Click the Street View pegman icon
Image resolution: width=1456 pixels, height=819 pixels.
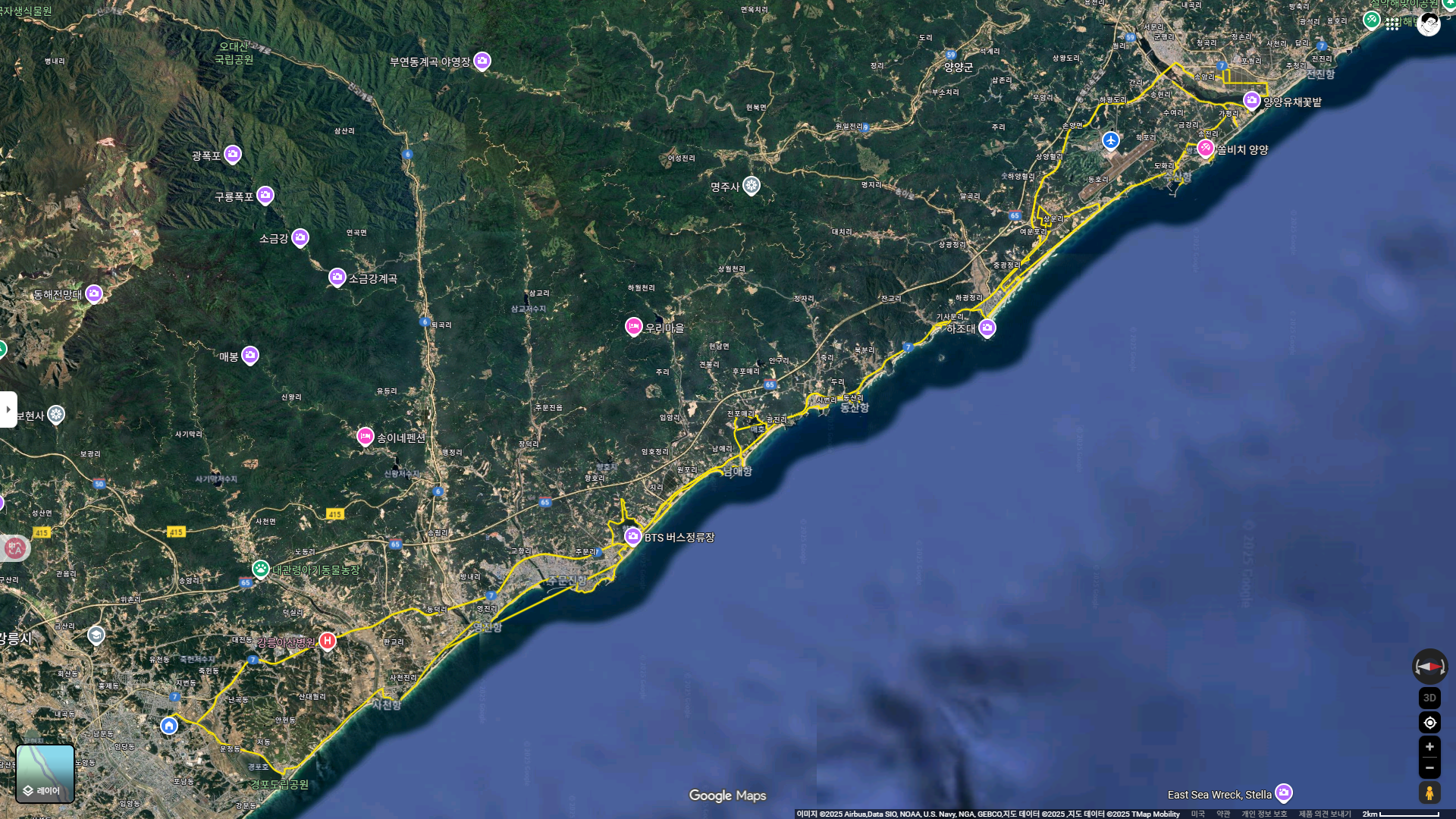tap(1429, 793)
